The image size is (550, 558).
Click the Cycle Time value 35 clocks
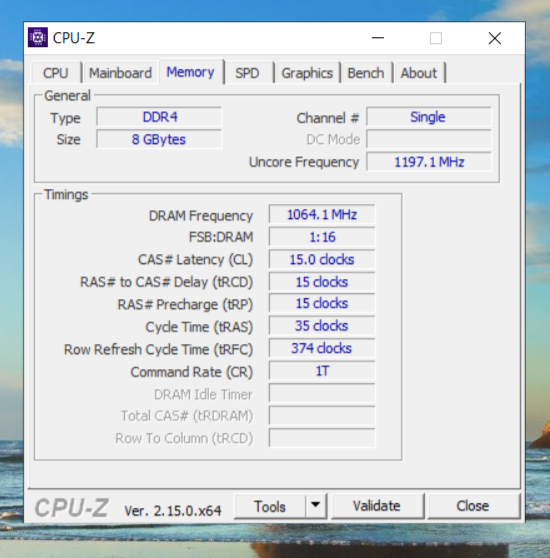[x=322, y=326]
